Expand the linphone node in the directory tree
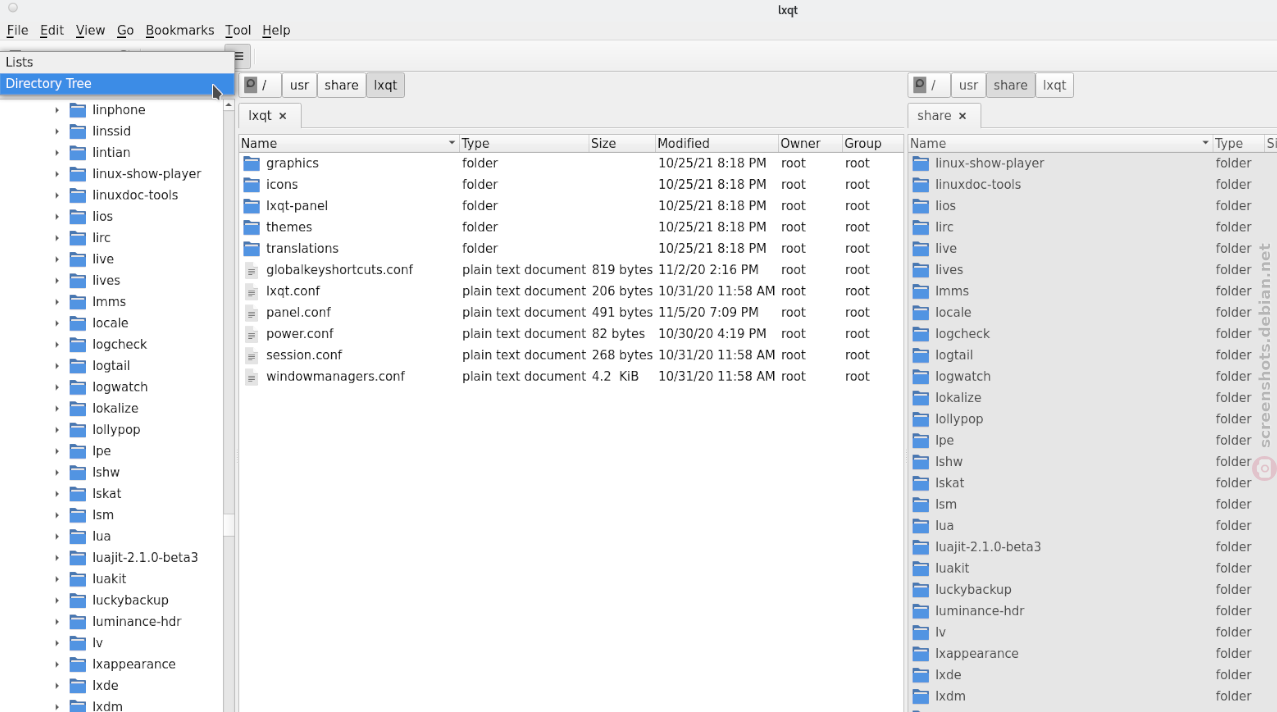 click(x=57, y=110)
